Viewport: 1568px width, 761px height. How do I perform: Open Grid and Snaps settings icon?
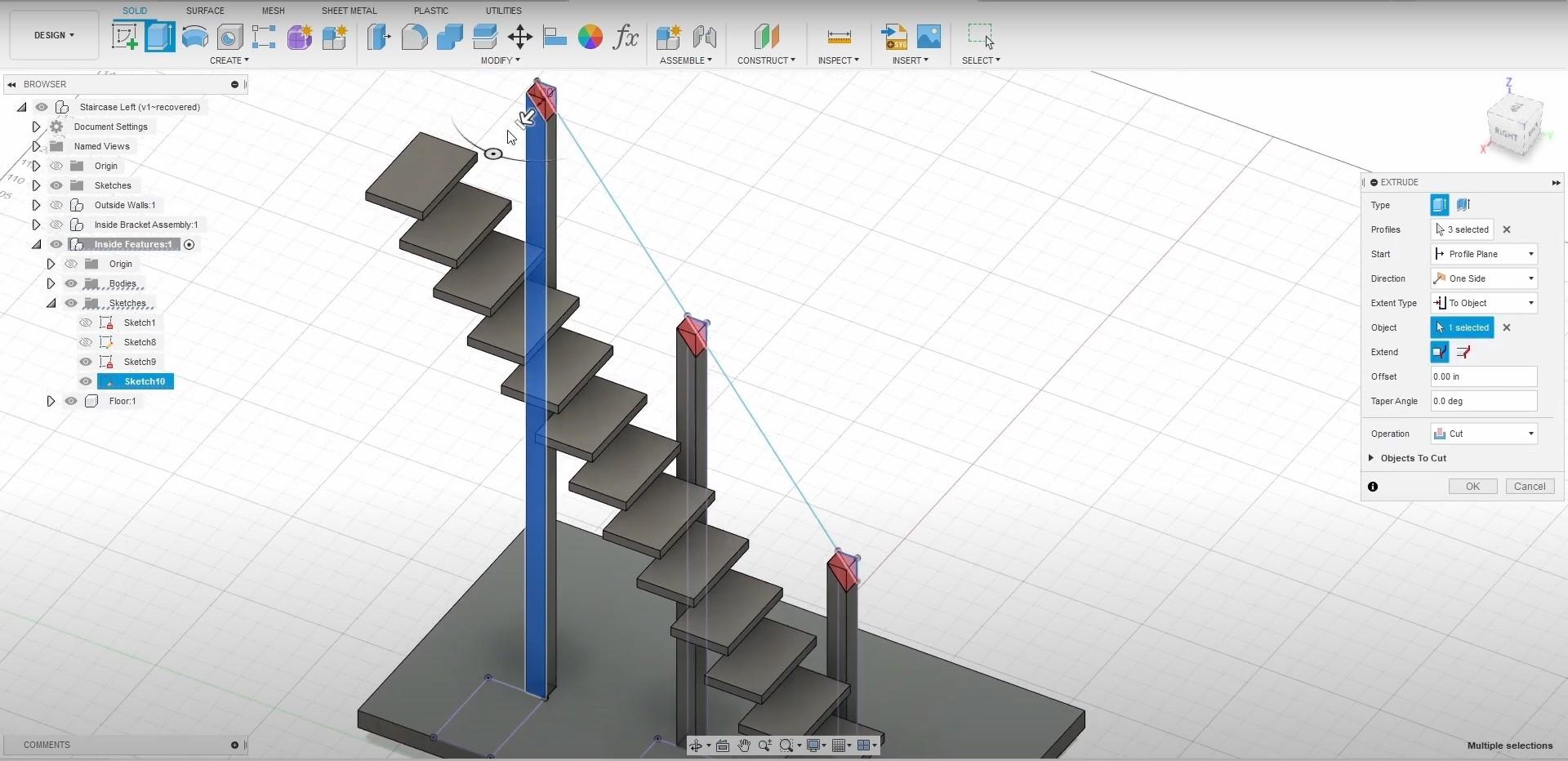click(x=840, y=745)
